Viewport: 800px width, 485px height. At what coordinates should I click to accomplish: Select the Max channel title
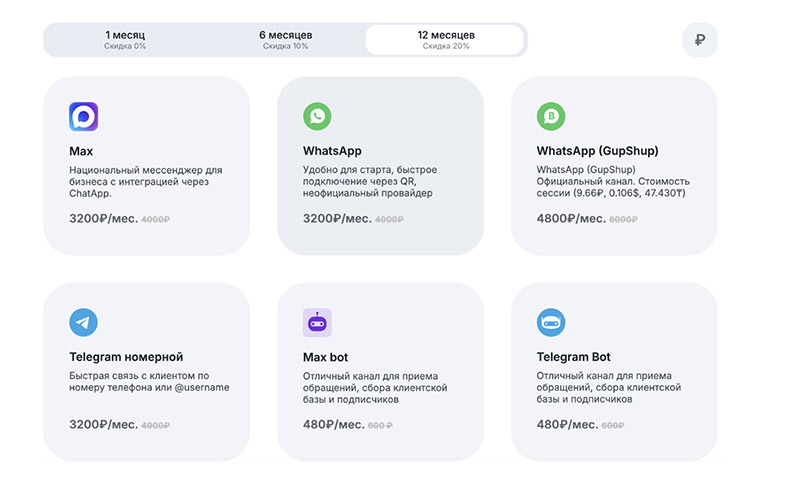click(x=81, y=151)
